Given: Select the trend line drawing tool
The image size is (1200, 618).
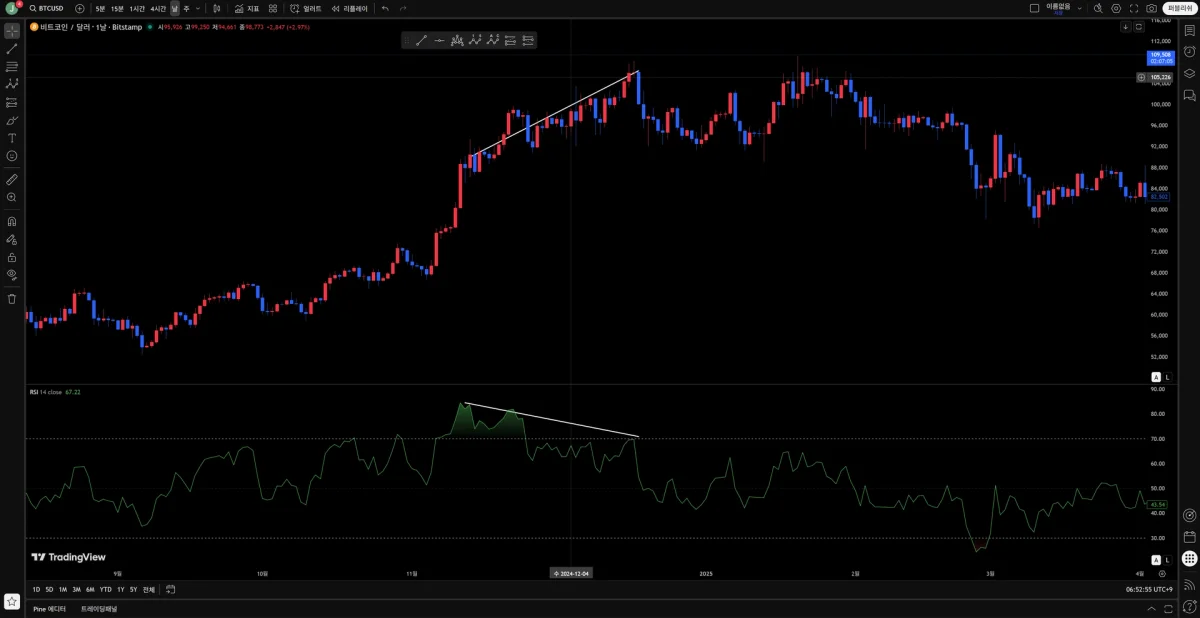Looking at the screenshot, I should 12,48.
